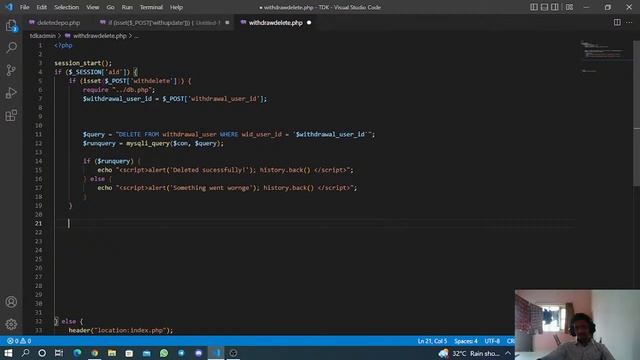Viewport: 640px width, 360px height.
Task: Open Customize Layout icon in title bar
Action: pyautogui.click(x=569, y=7)
